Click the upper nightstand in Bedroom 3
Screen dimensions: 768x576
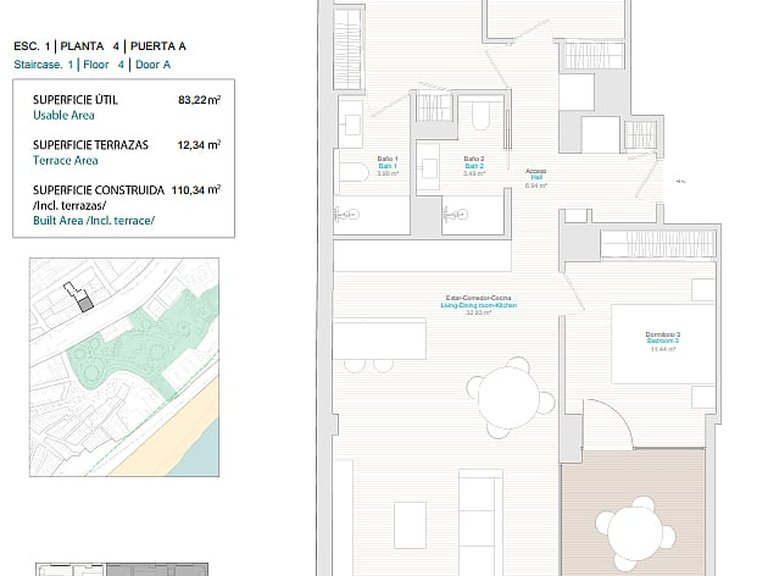tap(703, 289)
